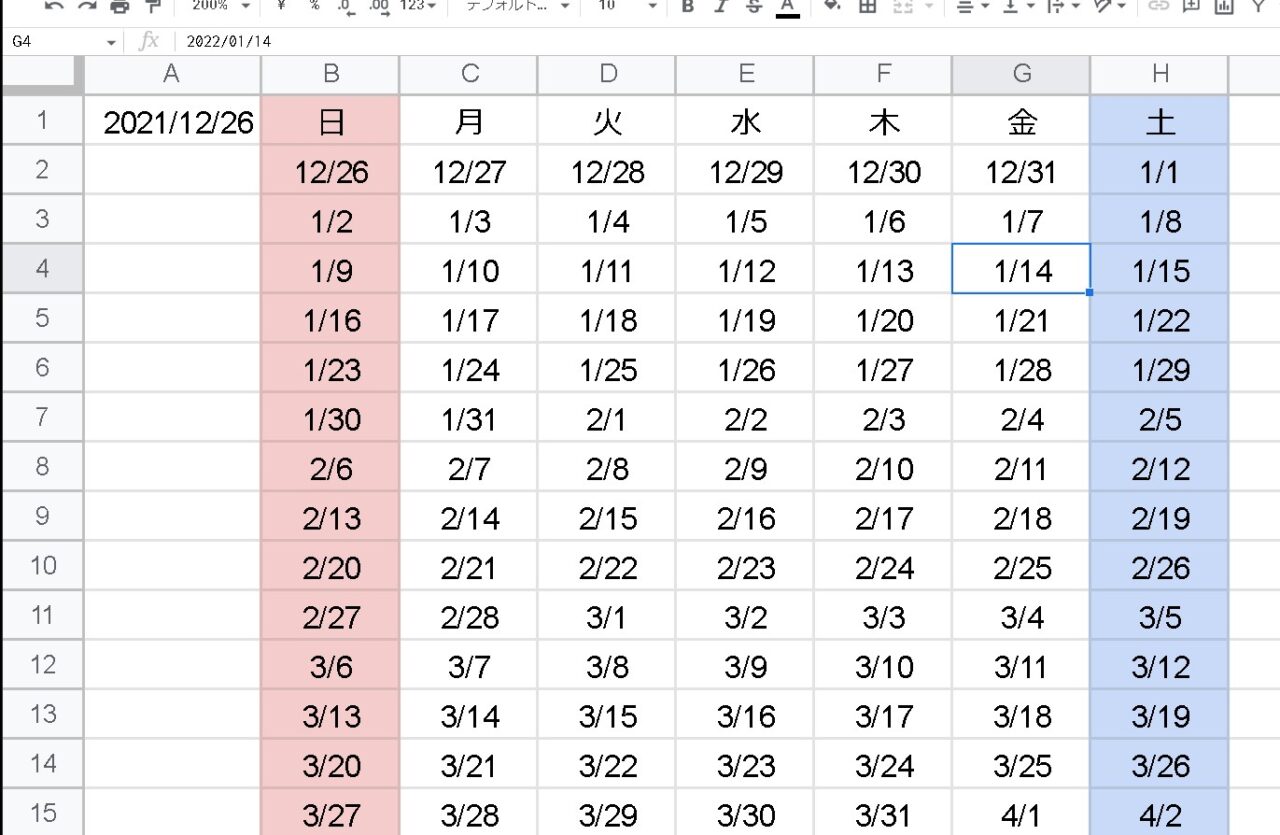The width and height of the screenshot is (1280, 835).
Task: Toggle italic formatting
Action: [720, 8]
